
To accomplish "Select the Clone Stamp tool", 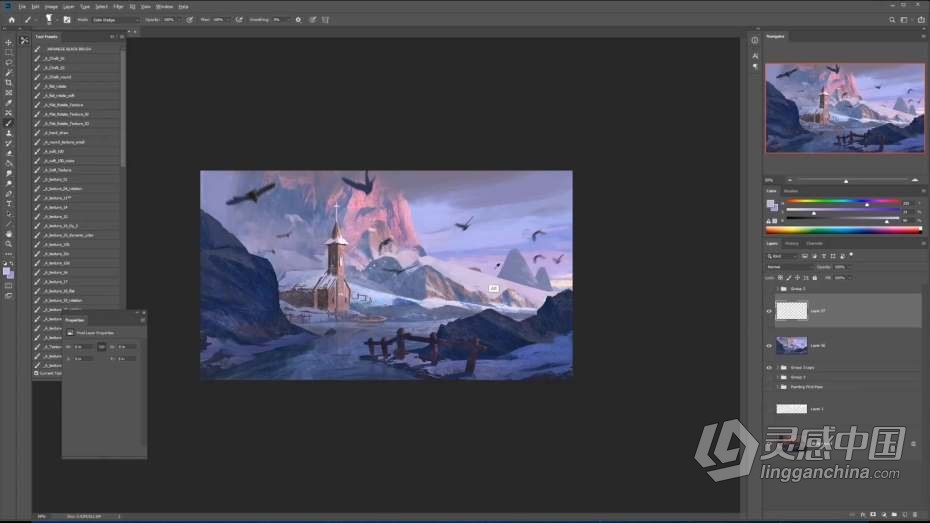I will pyautogui.click(x=8, y=133).
